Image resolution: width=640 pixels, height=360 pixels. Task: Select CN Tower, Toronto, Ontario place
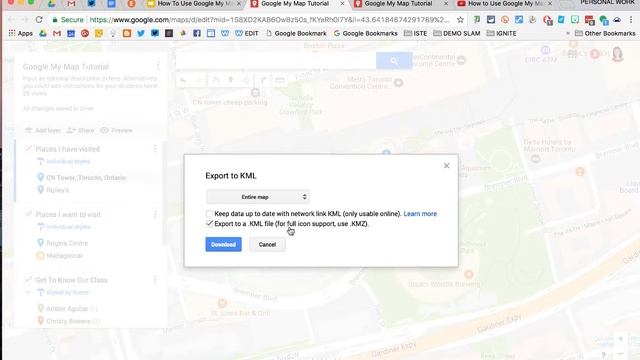(x=86, y=178)
